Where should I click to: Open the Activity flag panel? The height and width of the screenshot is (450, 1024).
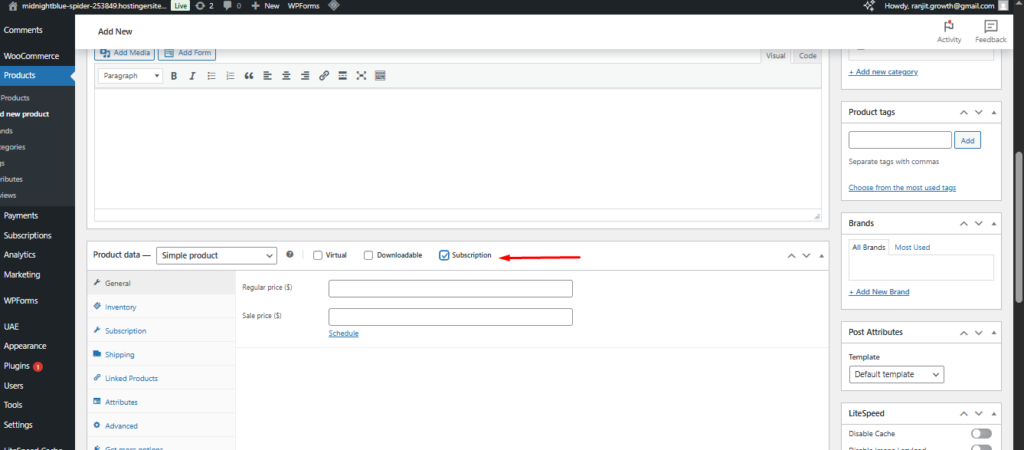(x=949, y=31)
